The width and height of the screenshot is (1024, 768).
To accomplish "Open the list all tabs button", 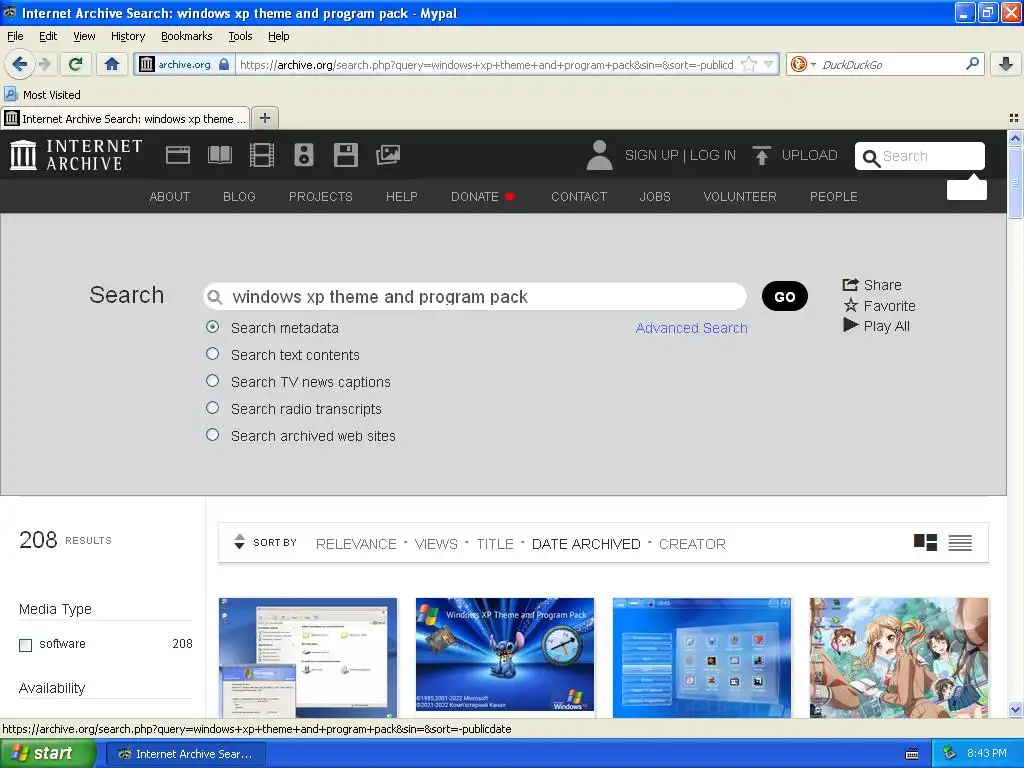I will [1014, 118].
